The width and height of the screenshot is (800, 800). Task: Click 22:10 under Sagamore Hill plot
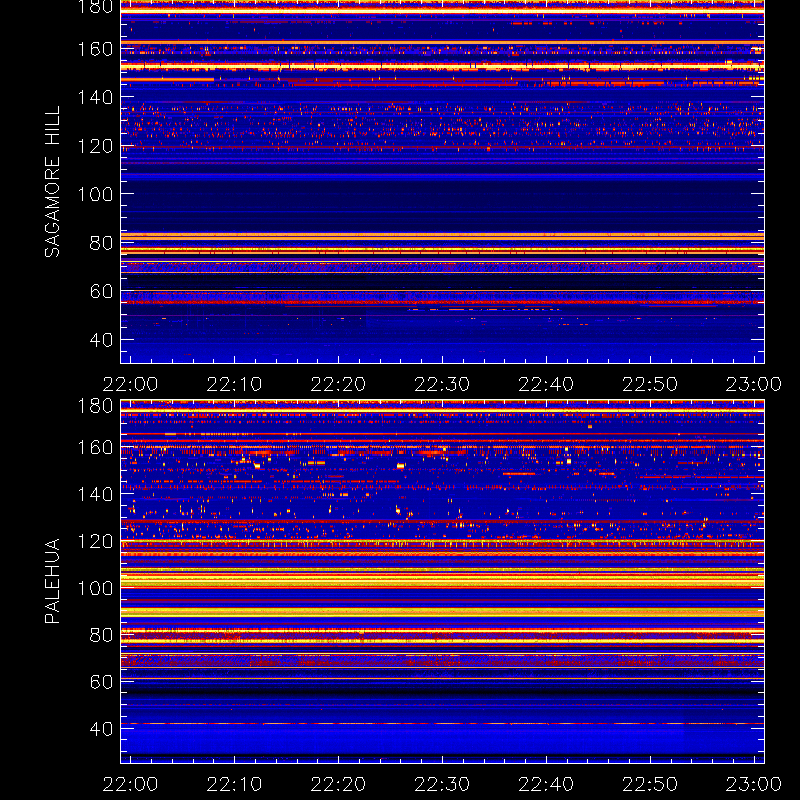click(x=234, y=384)
